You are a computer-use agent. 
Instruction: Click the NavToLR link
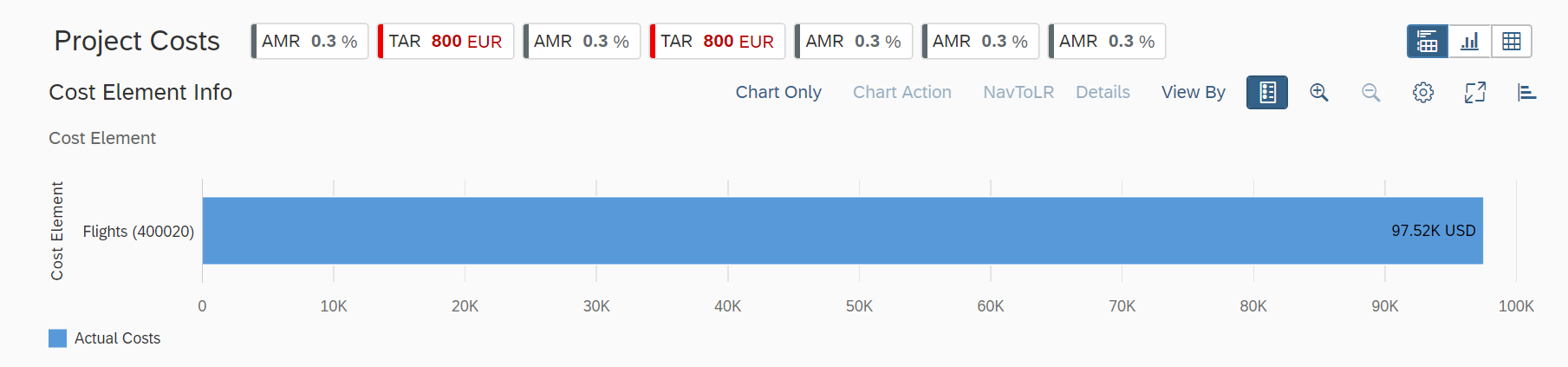1018,93
